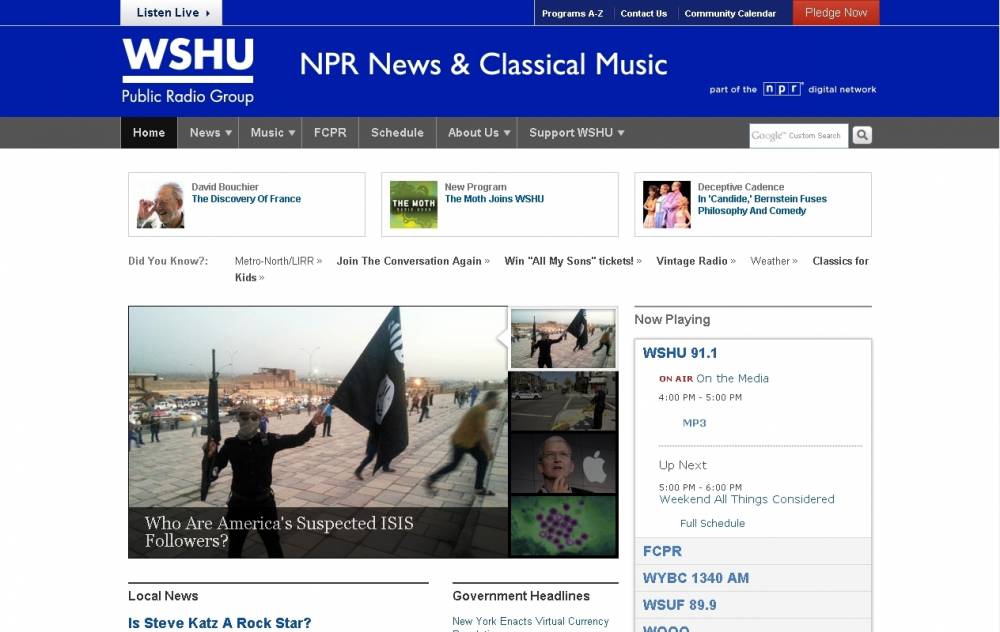This screenshot has width=1000, height=632.
Task: Click the Candide performance thumbnail
Action: click(666, 205)
